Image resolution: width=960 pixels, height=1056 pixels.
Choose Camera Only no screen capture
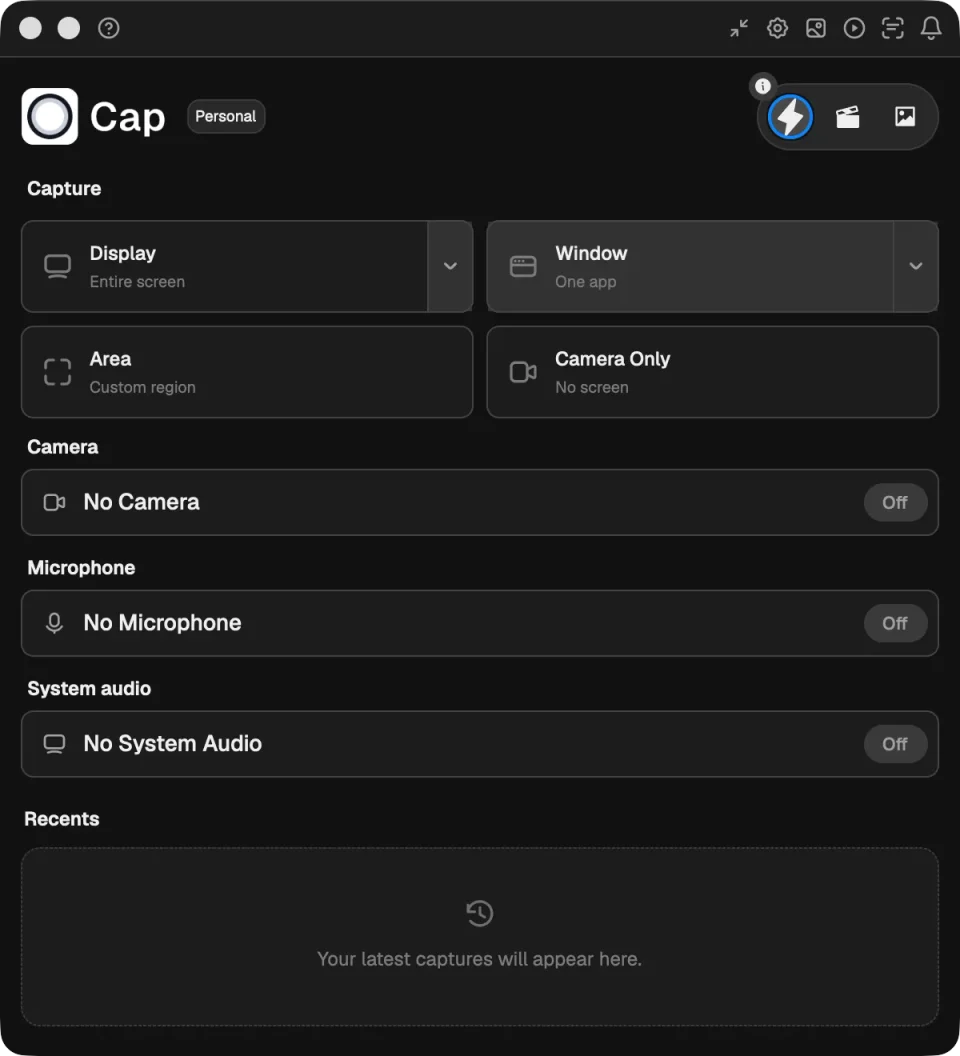tap(713, 372)
